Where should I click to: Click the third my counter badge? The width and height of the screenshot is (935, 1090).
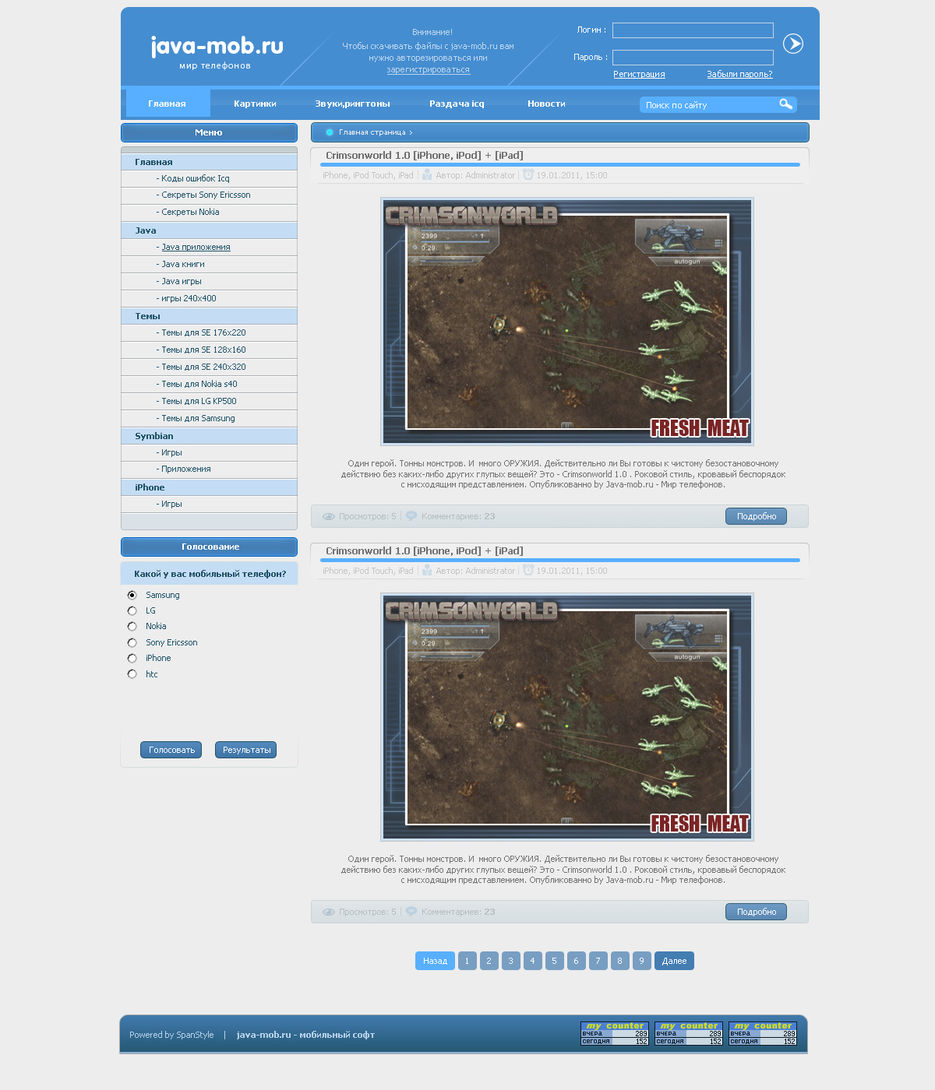click(763, 1033)
